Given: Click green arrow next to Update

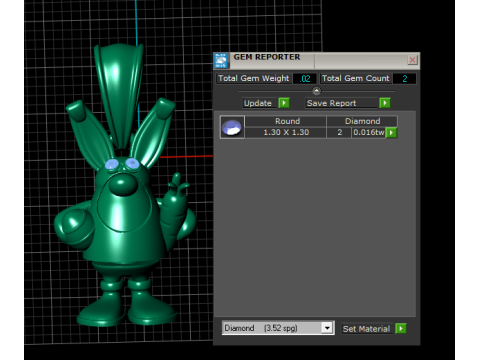Looking at the screenshot, I should [284, 103].
